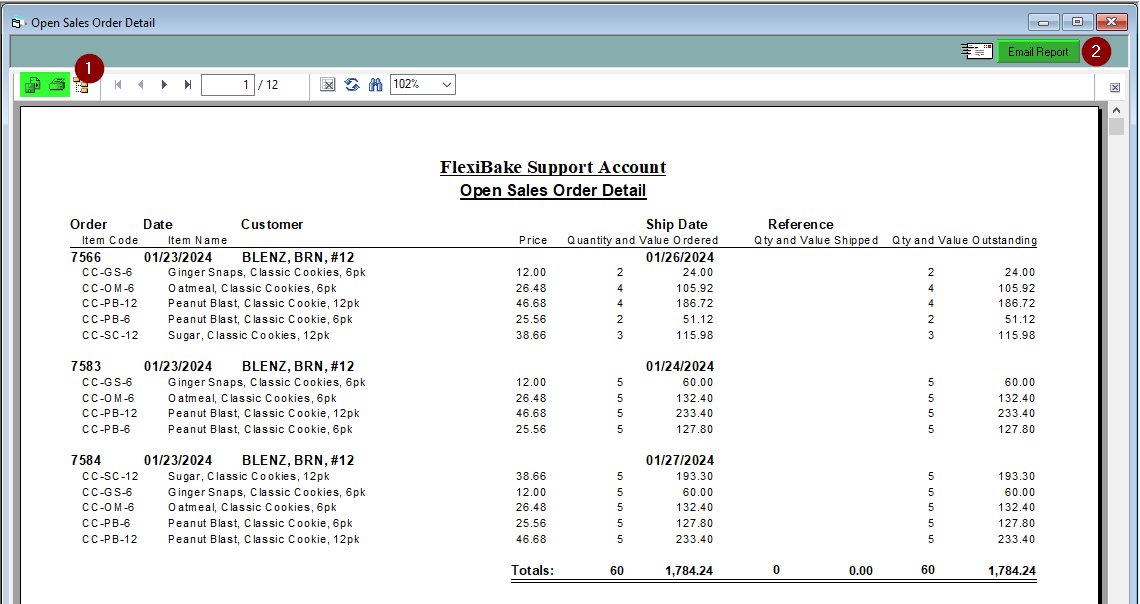This screenshot has height=604, width=1140.
Task: Go to the previous page
Action: [141, 85]
